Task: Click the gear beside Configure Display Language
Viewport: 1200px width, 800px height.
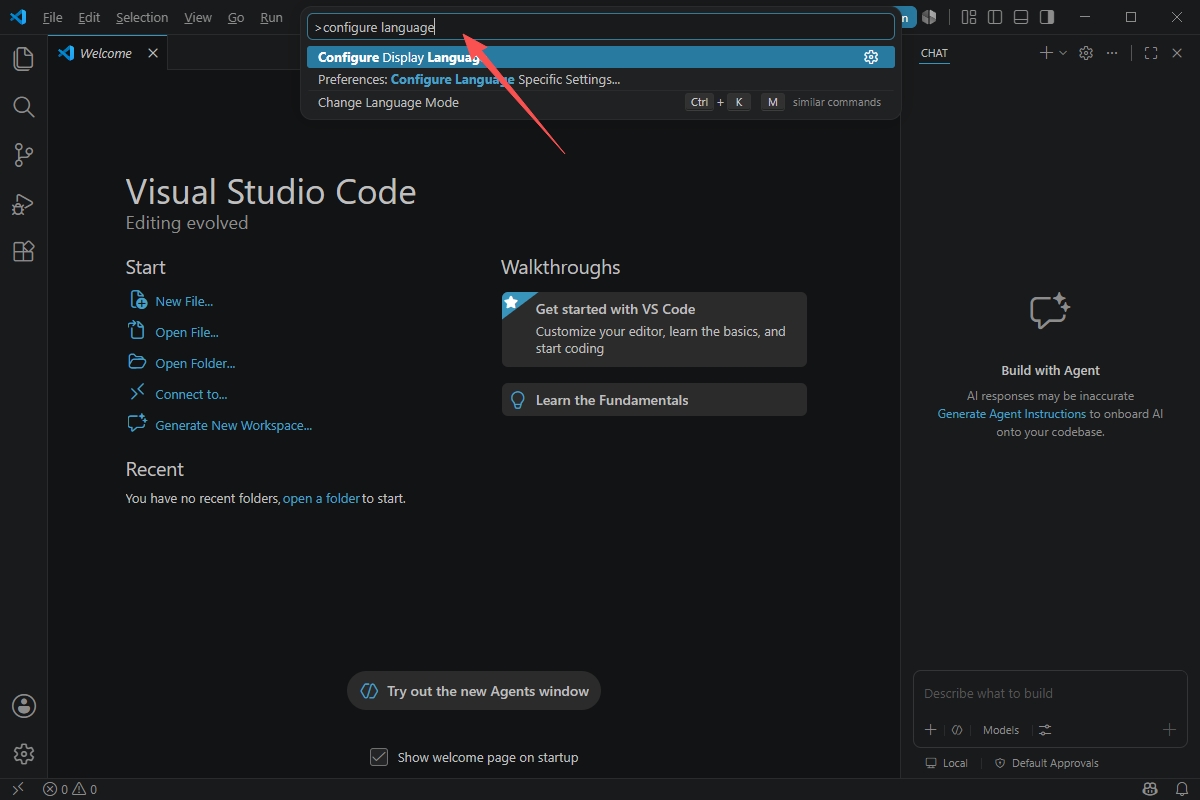Action: coord(871,57)
